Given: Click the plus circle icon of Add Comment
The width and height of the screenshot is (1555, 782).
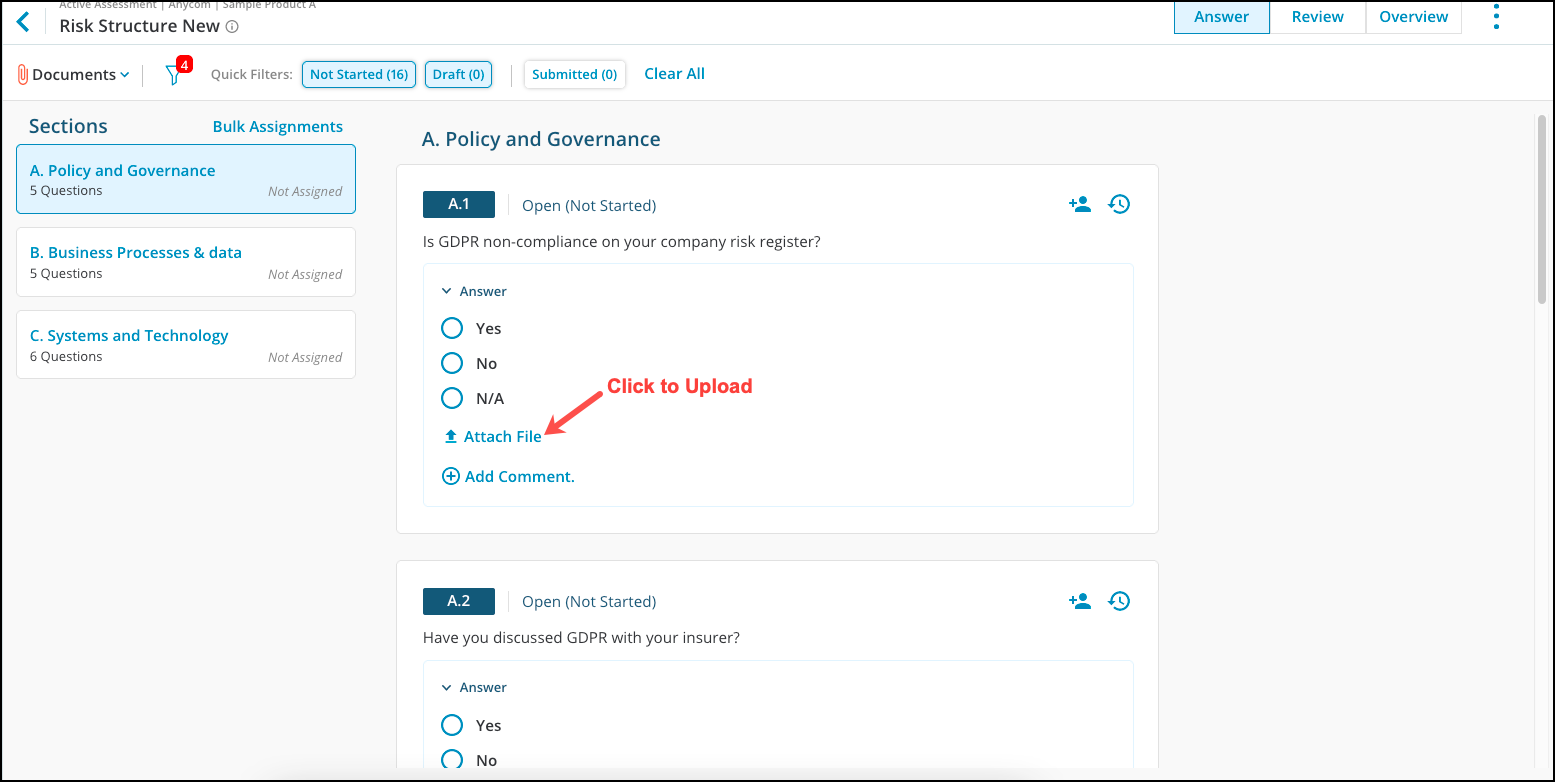Looking at the screenshot, I should click(451, 476).
